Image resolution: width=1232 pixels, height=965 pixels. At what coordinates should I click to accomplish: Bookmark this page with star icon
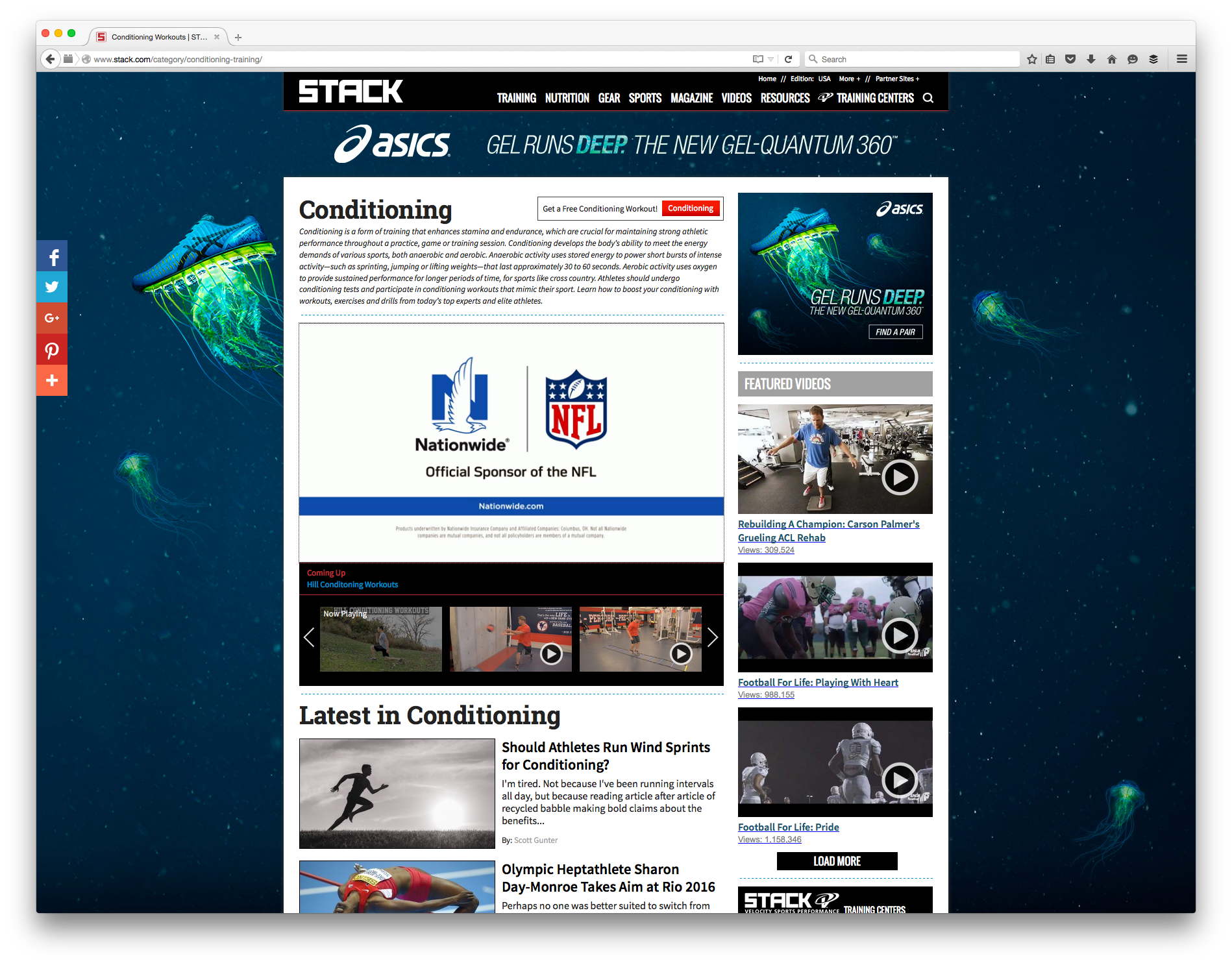click(x=1032, y=59)
